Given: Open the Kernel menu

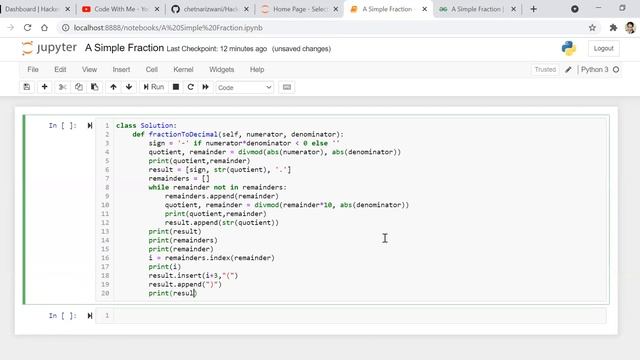Looking at the screenshot, I should (183, 69).
